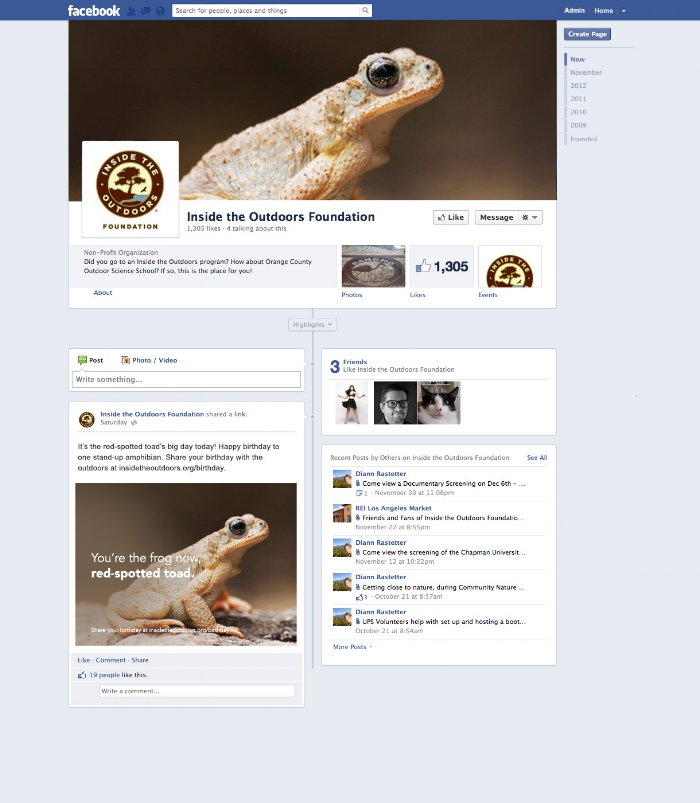Jump to 2012 on the timeline
The image size is (700, 803).
(578, 86)
